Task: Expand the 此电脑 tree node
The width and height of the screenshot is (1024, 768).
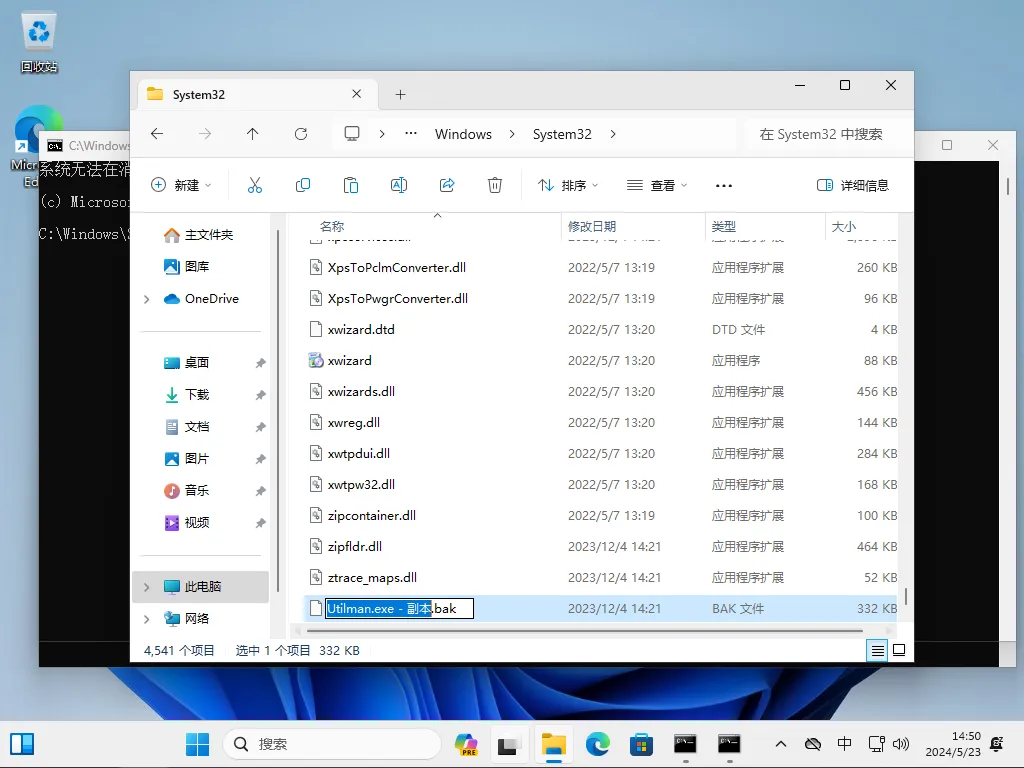Action: pos(147,587)
